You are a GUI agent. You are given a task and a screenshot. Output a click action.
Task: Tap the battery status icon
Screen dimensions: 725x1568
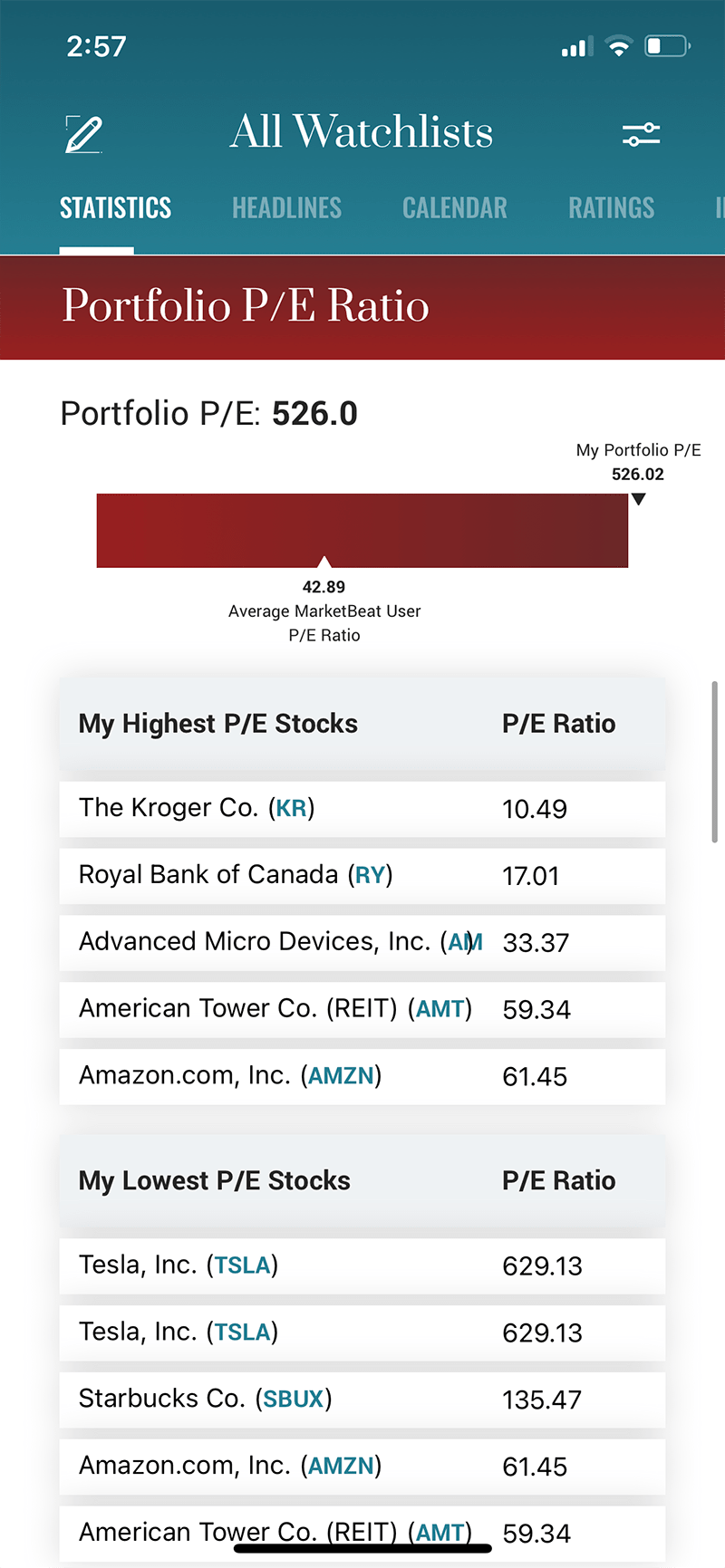(667, 46)
